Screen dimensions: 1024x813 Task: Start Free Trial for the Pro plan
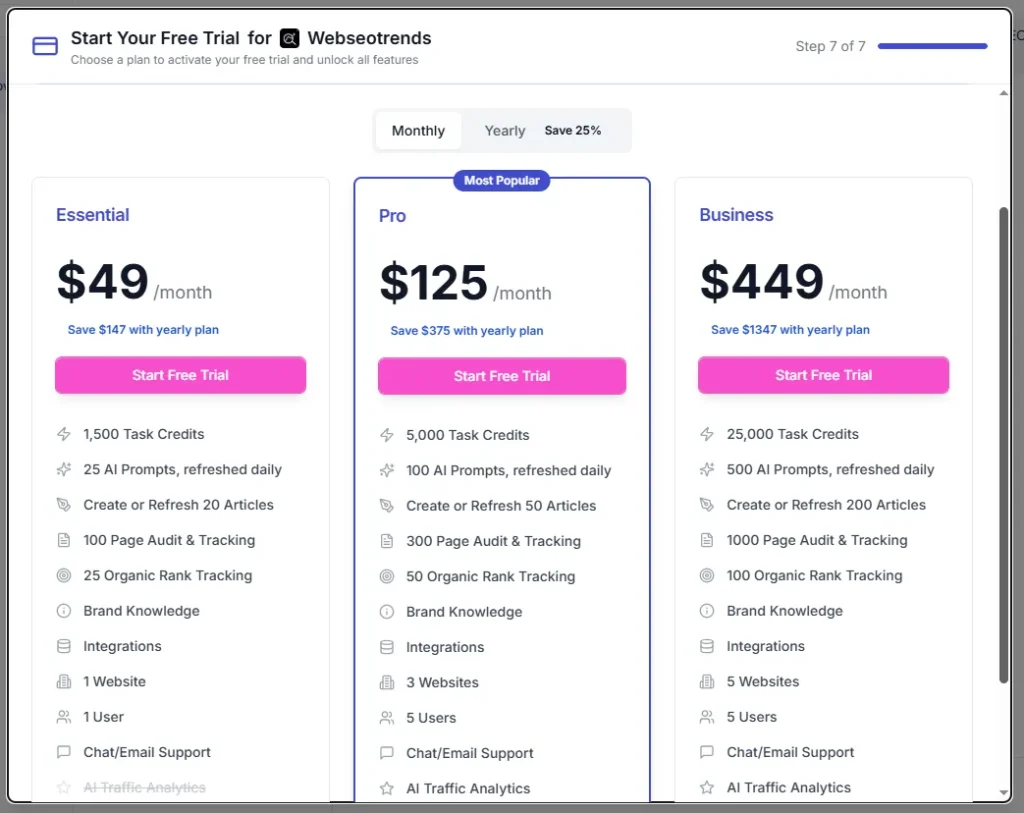501,375
